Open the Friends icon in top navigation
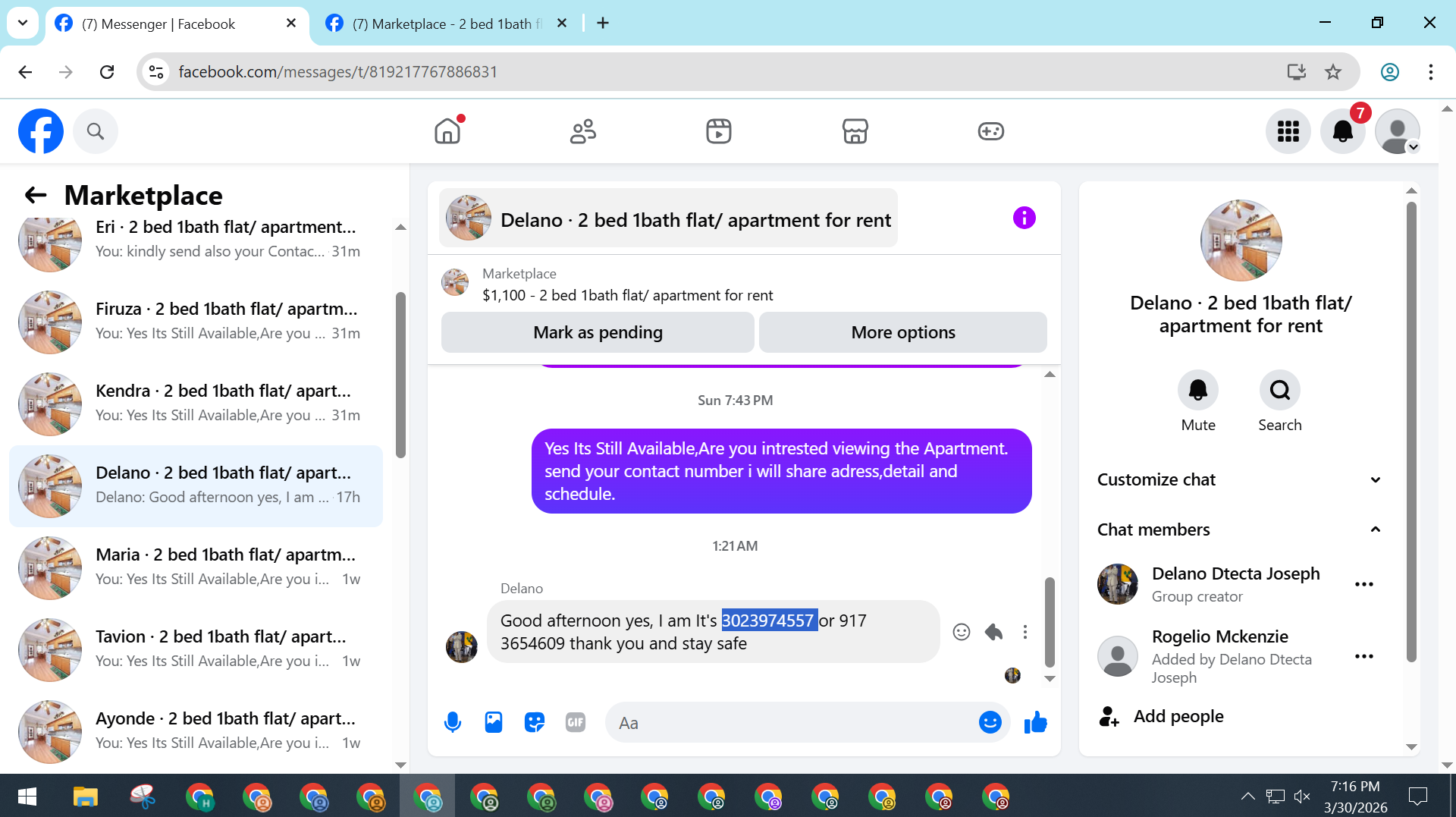This screenshot has height=817, width=1456. pos(583,131)
